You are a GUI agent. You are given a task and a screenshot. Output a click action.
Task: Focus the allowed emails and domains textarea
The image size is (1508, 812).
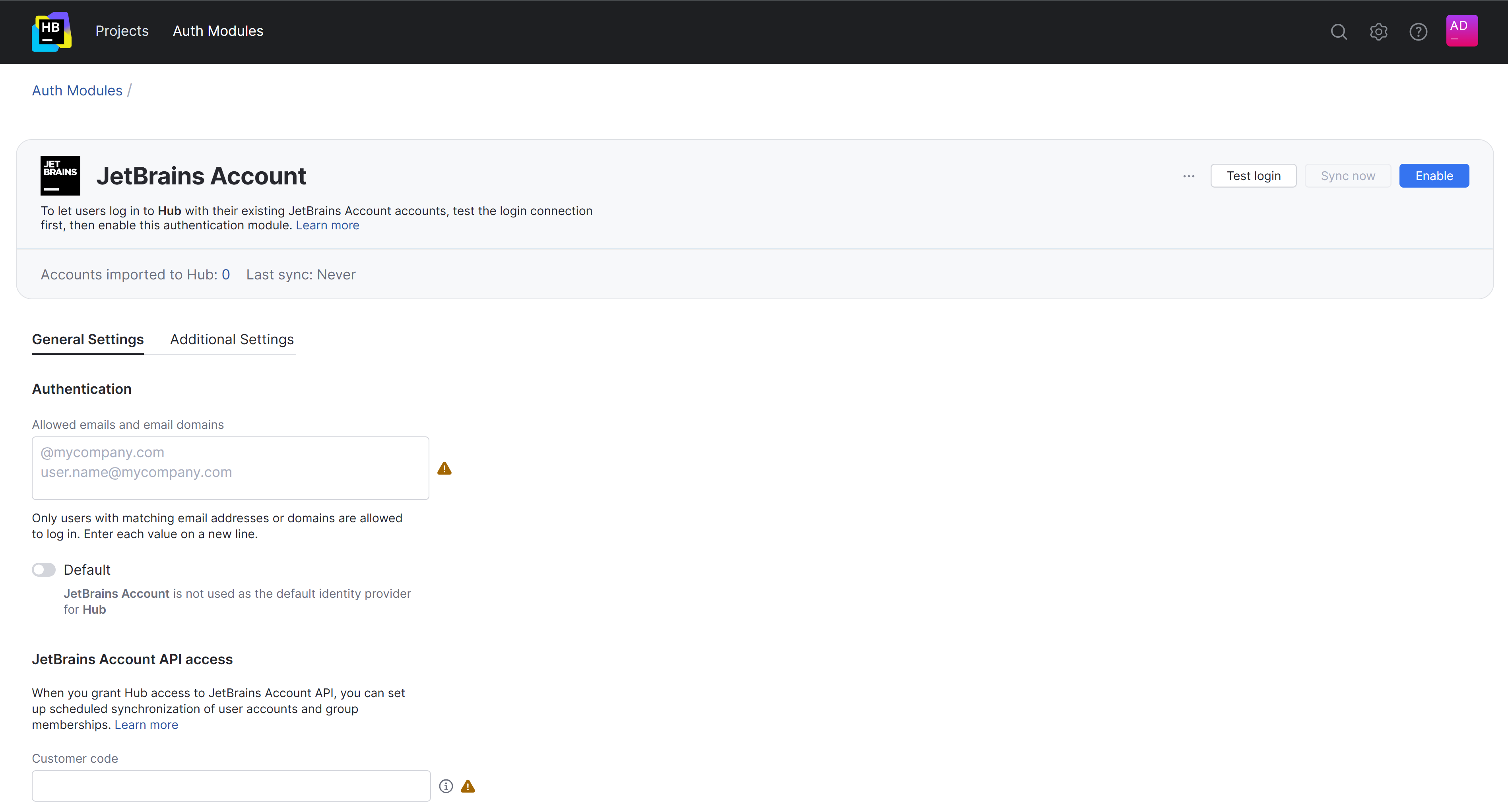coord(230,468)
